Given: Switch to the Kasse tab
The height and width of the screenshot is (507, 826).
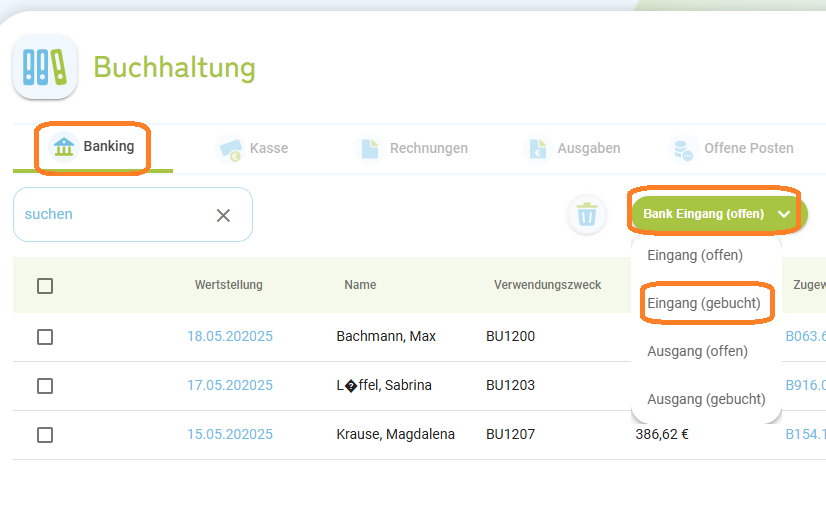Looking at the screenshot, I should [252, 149].
